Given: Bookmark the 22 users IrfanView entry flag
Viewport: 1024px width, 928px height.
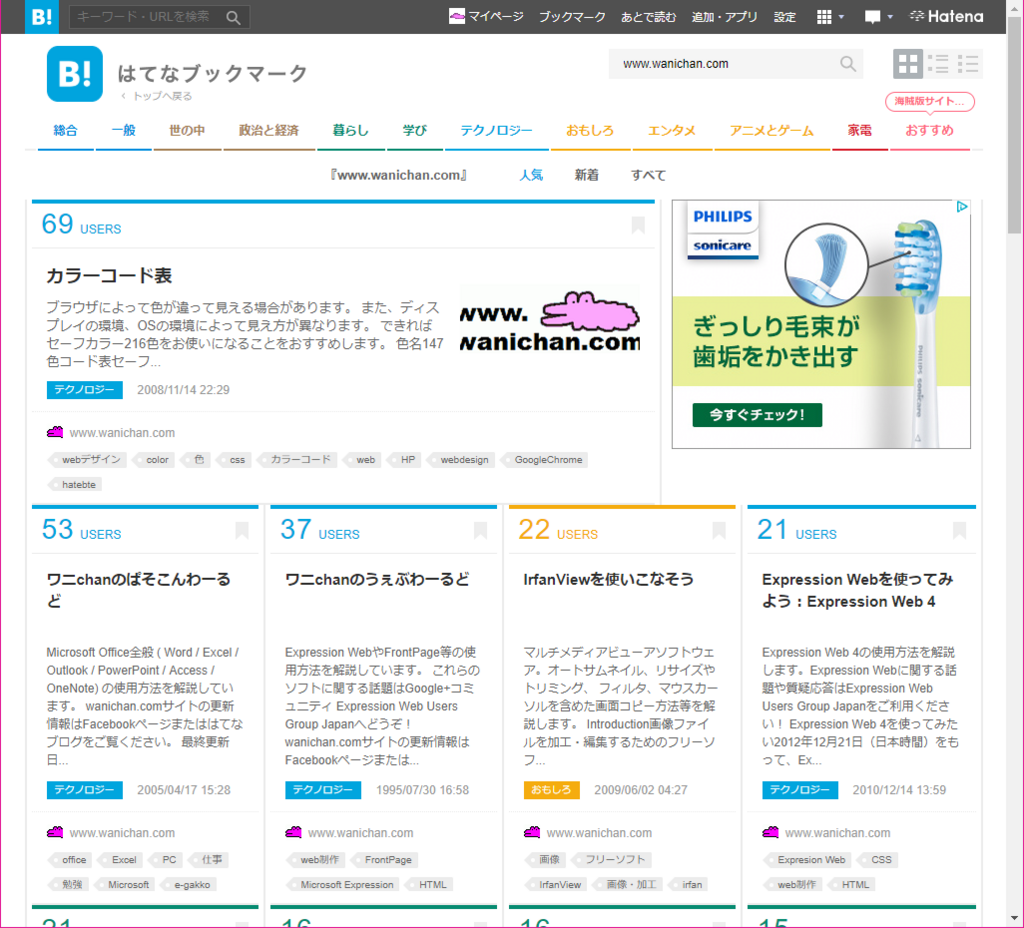Looking at the screenshot, I should click(x=718, y=530).
